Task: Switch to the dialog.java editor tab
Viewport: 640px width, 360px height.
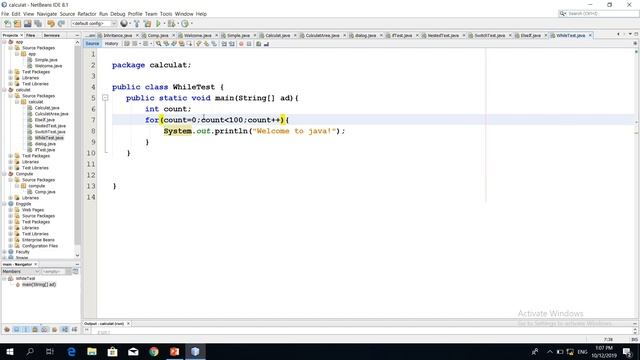Action: pyautogui.click(x=365, y=36)
